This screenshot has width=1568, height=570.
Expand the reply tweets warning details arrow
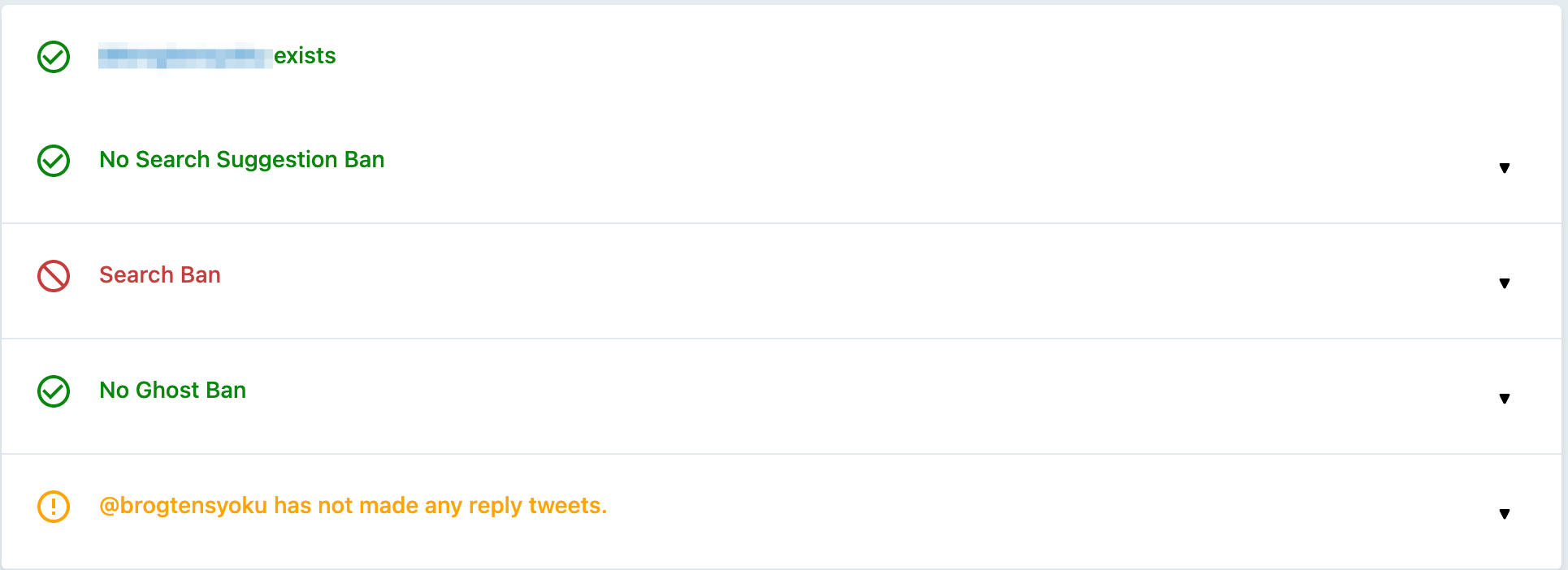[x=1505, y=514]
